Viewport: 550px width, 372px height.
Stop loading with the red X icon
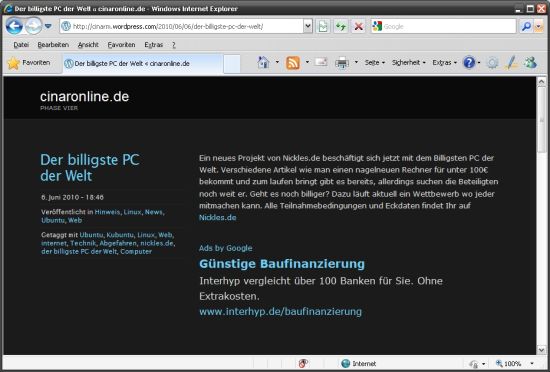point(358,27)
